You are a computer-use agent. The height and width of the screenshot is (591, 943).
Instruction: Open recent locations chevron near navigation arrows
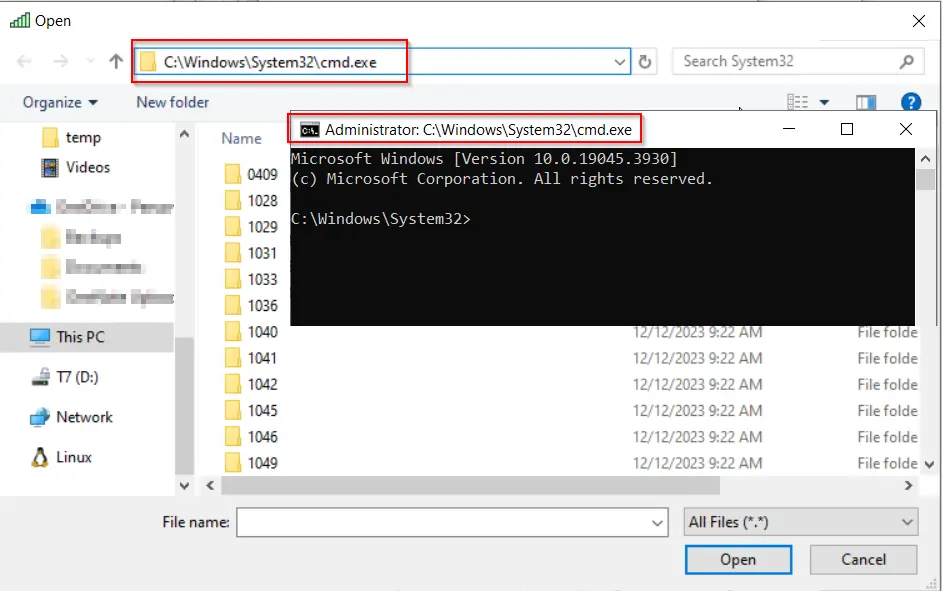coord(90,61)
